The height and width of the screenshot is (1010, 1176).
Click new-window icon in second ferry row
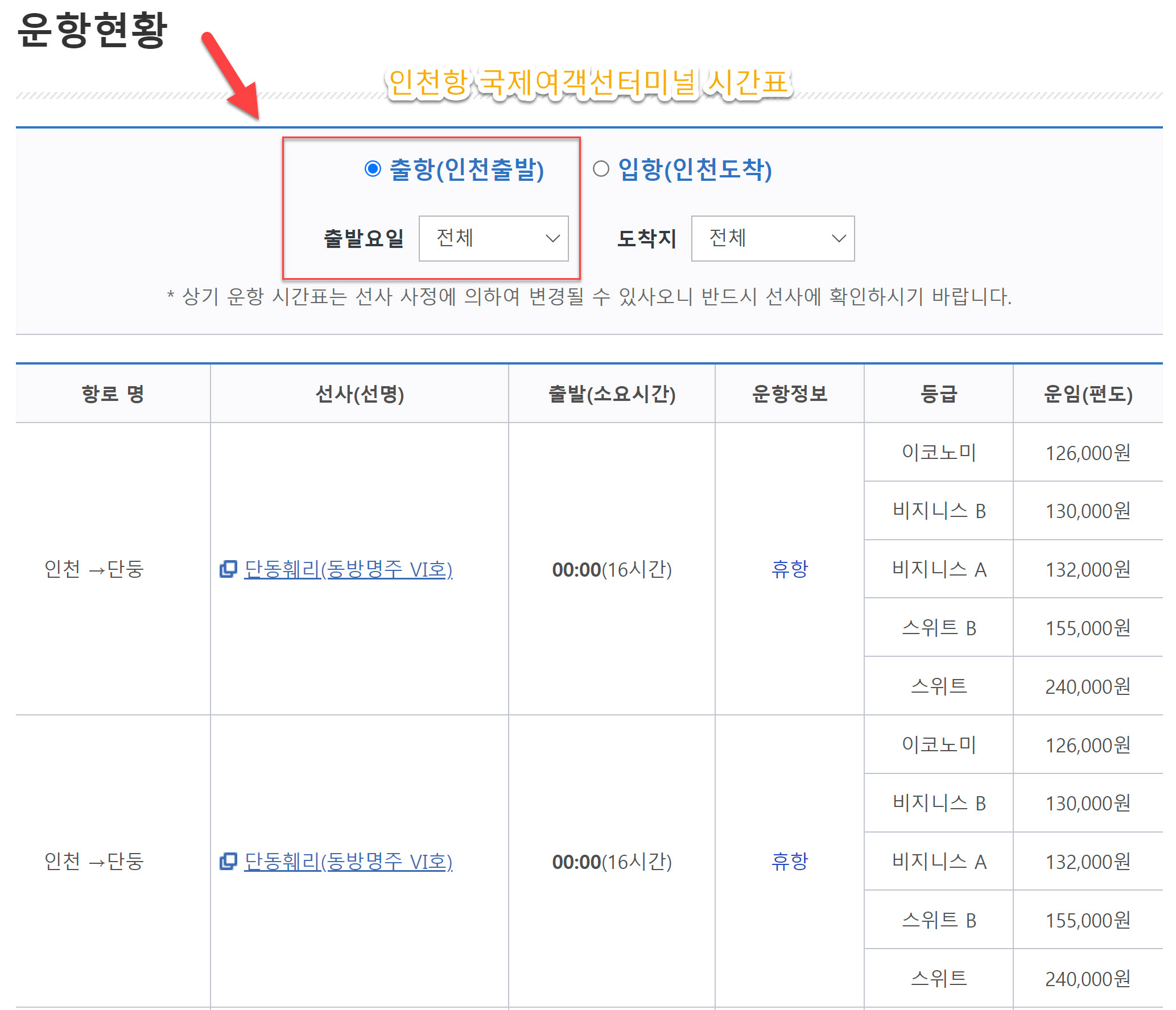tap(228, 861)
